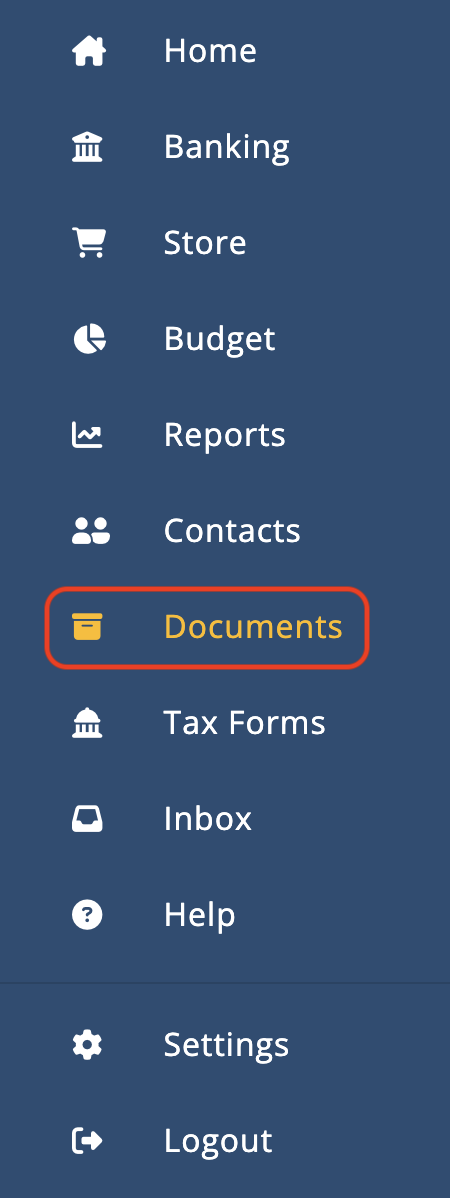450x1198 pixels.
Task: Navigate to Budget label
Action: [x=219, y=339]
